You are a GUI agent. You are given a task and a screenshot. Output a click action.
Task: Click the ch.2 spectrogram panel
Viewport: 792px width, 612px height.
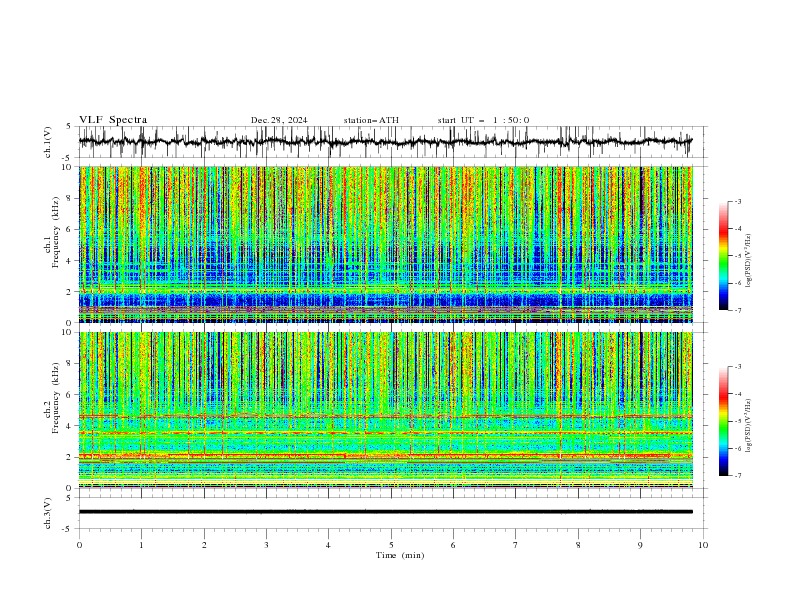click(385, 410)
